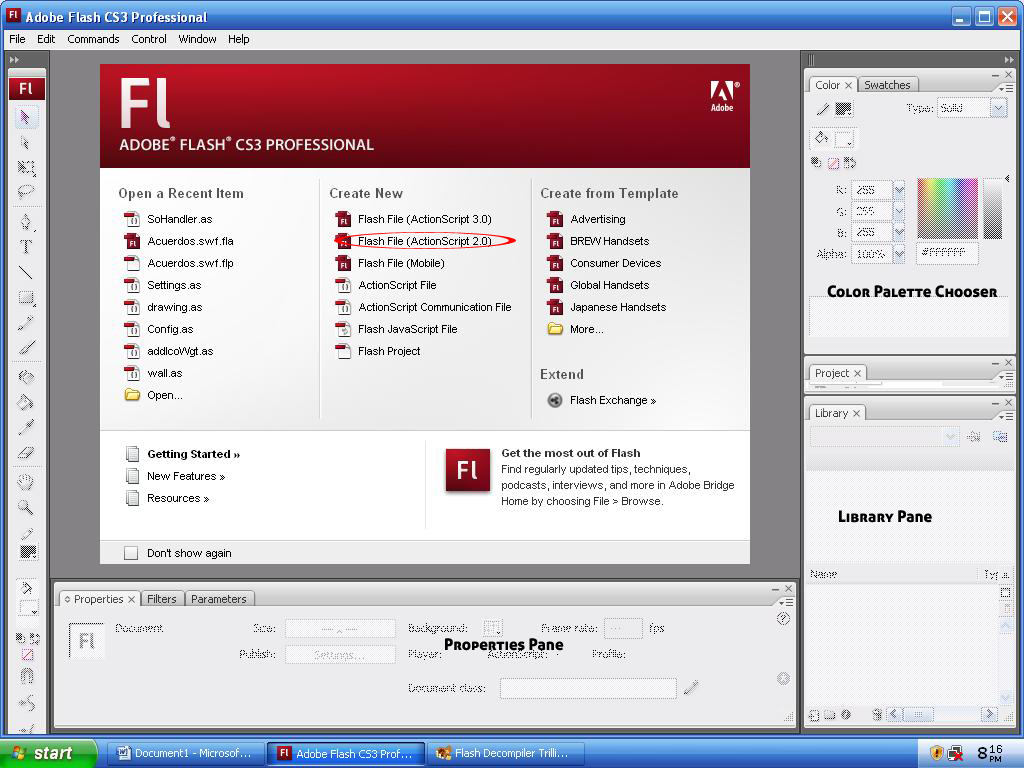The image size is (1024, 768).
Task: Select the Pencil tool
Action: (x=26, y=323)
